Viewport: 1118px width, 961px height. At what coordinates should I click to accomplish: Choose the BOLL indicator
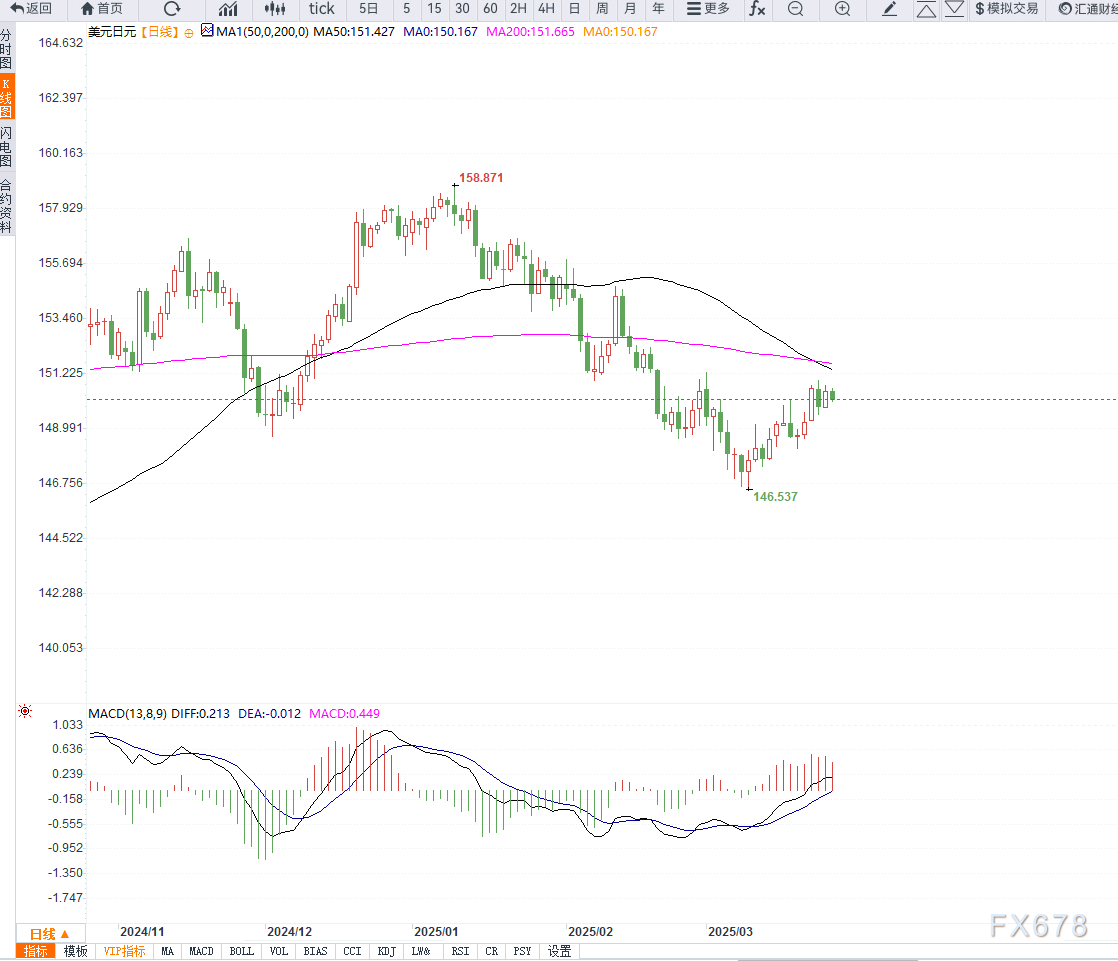[x=242, y=951]
